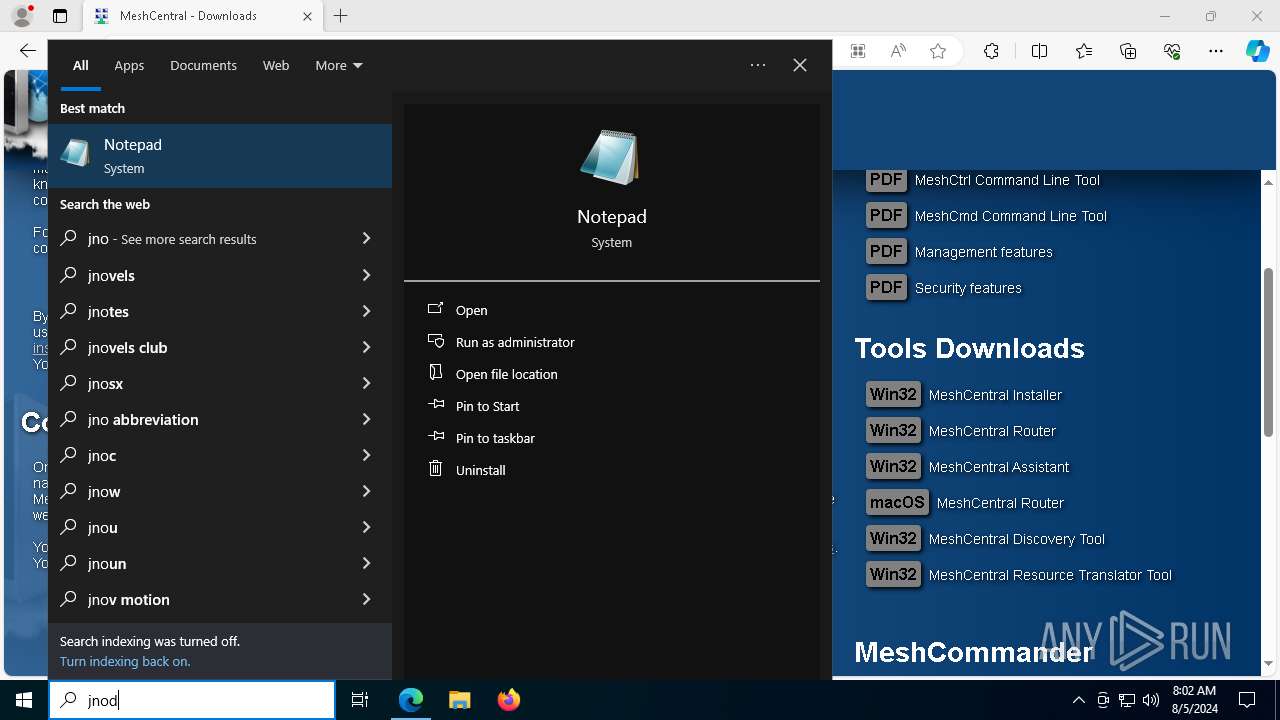The height and width of the screenshot is (720, 1280).
Task: Click the Uninstall trash icon
Action: click(x=435, y=468)
